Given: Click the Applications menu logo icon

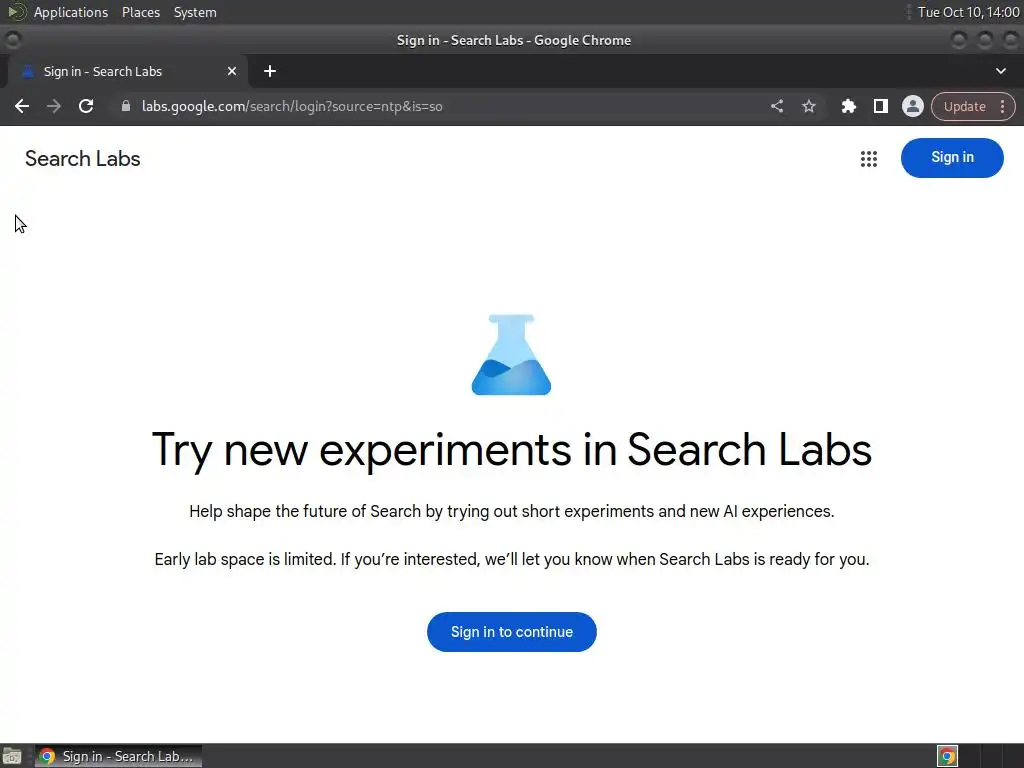Looking at the screenshot, I should (17, 12).
